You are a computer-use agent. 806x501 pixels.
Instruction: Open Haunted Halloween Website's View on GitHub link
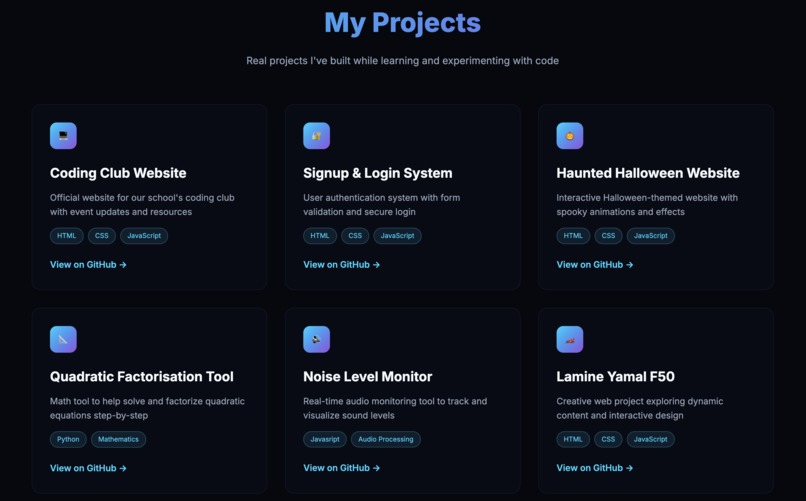pyautogui.click(x=595, y=265)
